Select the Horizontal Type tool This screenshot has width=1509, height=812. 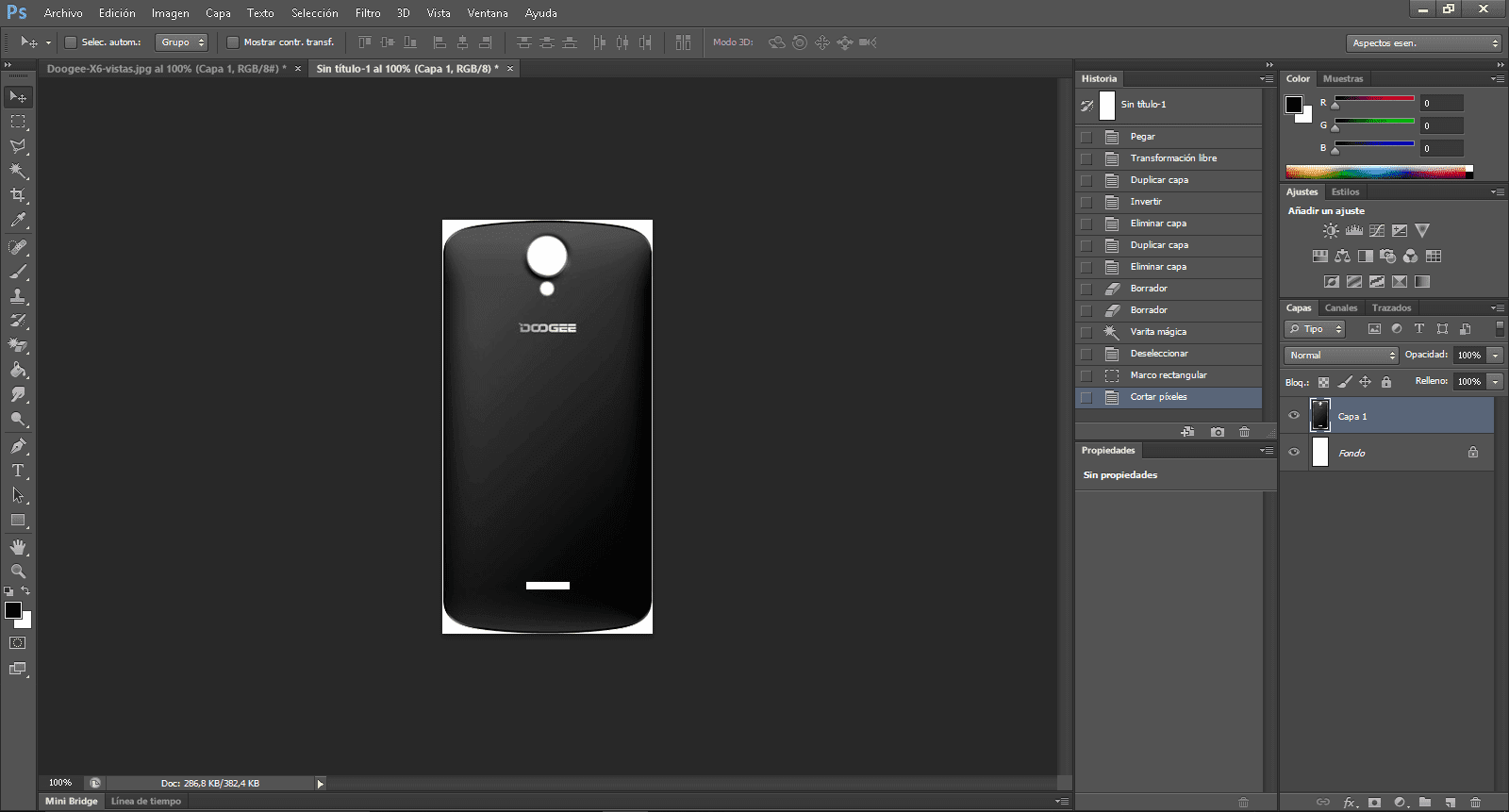[18, 471]
